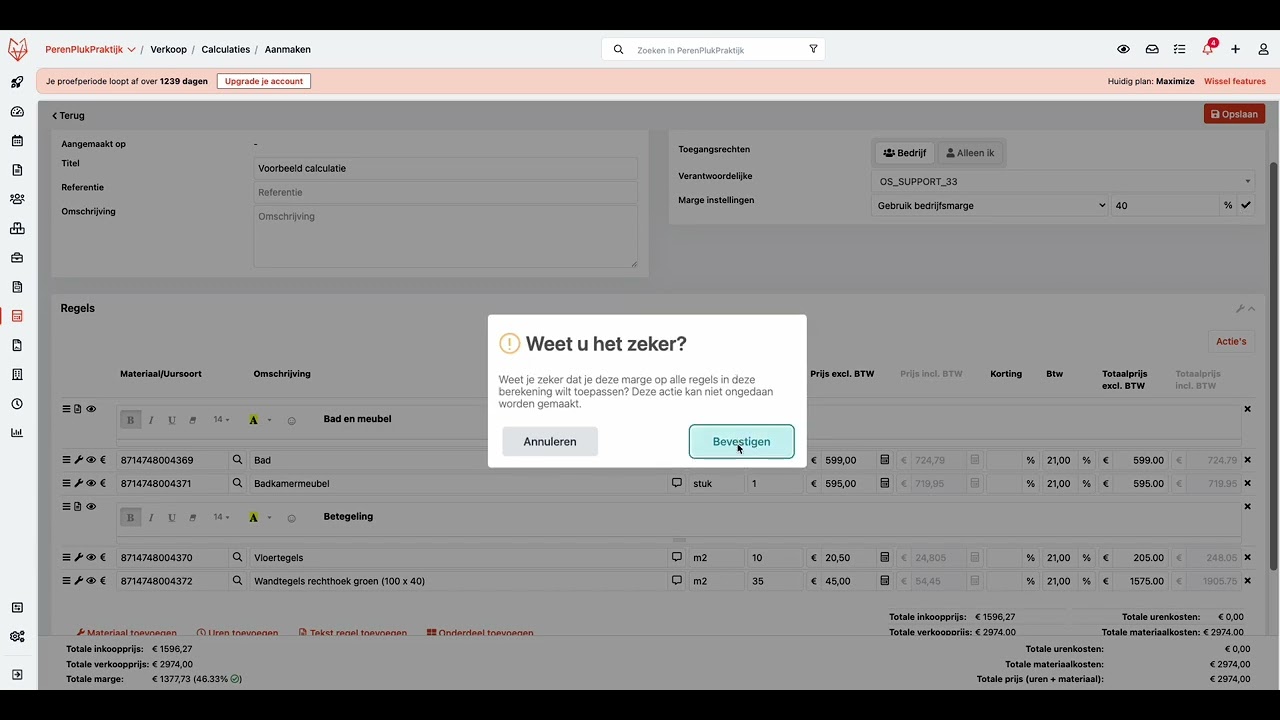This screenshot has width=1280, height=720.
Task: Open the clock time-tracking sidebar icon
Action: coord(17,404)
